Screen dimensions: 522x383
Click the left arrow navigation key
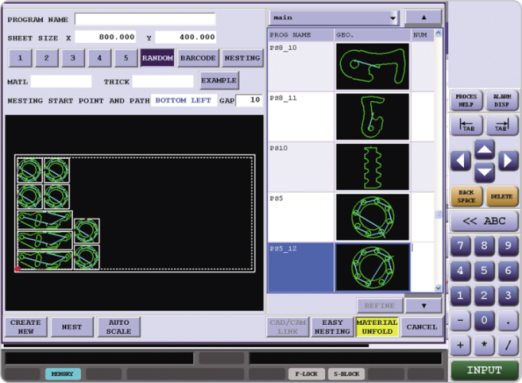click(461, 161)
